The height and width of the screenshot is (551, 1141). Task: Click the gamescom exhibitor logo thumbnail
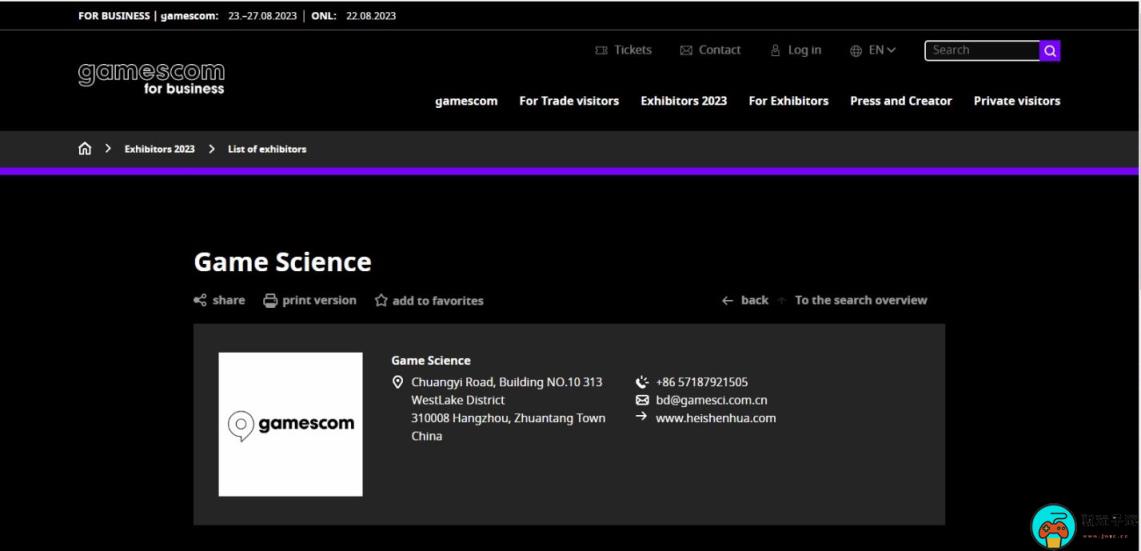pyautogui.click(x=290, y=424)
